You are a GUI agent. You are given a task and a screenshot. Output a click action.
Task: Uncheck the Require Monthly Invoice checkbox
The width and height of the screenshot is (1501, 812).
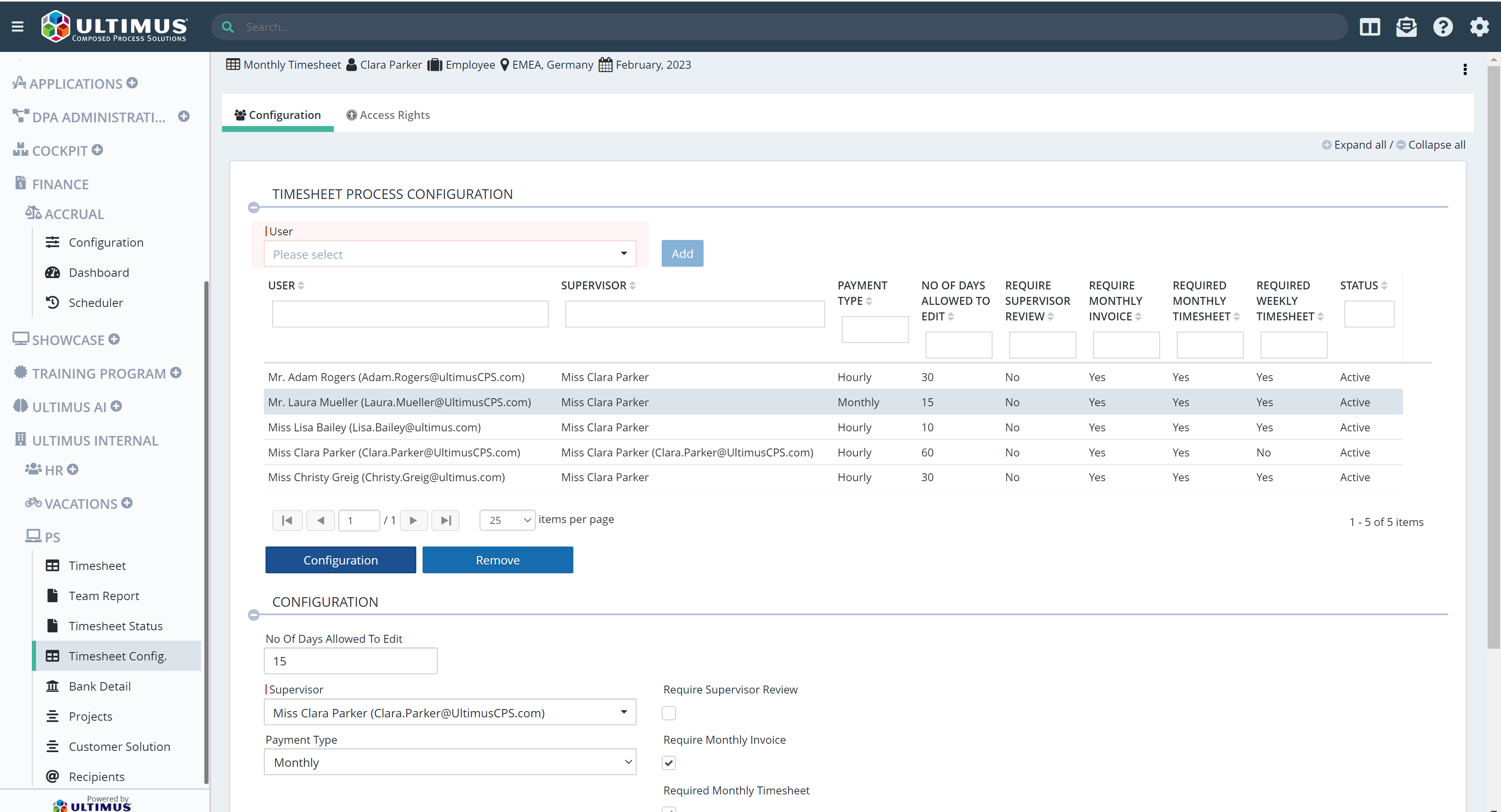(668, 763)
